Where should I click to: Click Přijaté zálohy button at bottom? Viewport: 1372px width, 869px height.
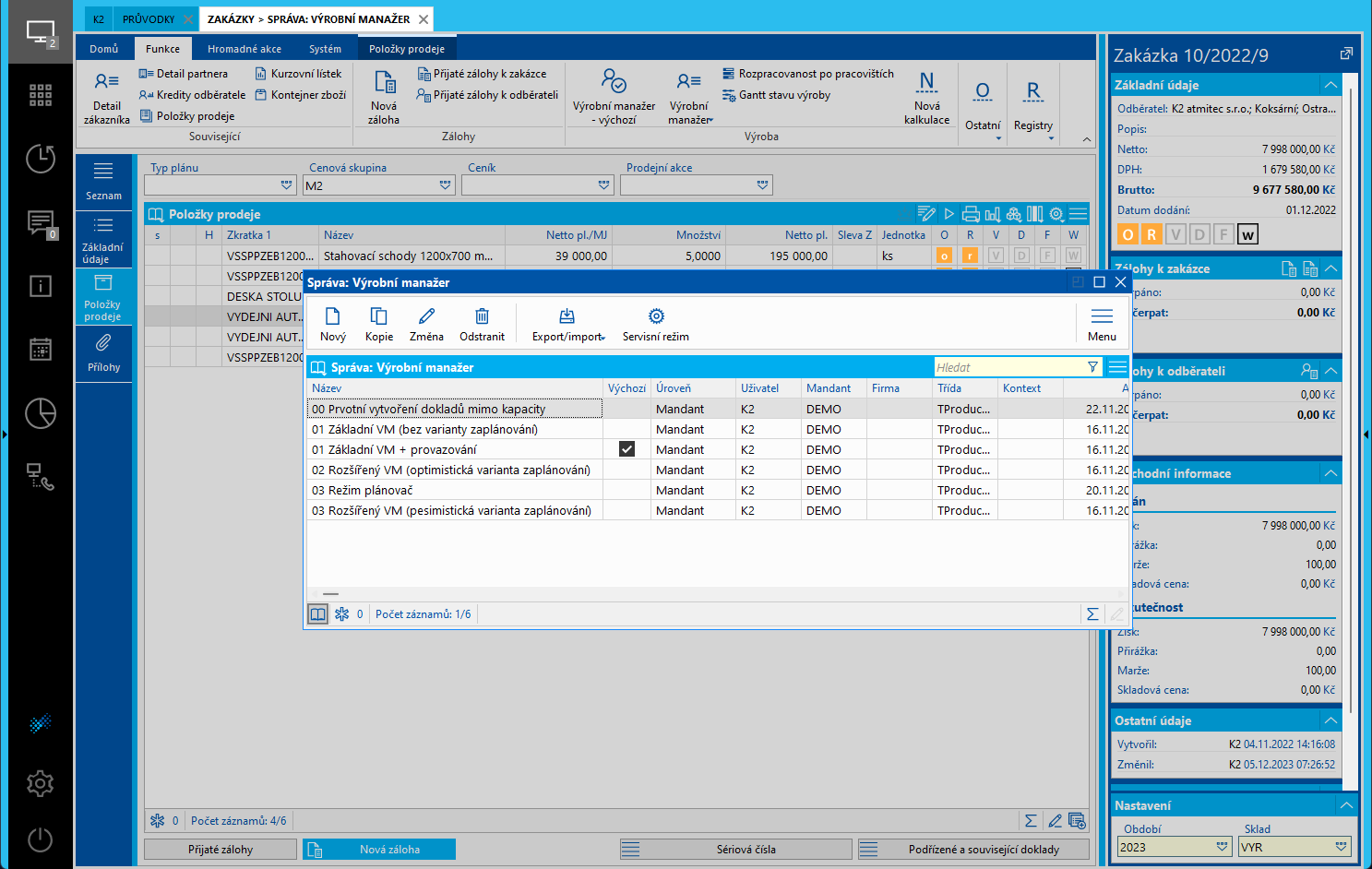tap(221, 849)
